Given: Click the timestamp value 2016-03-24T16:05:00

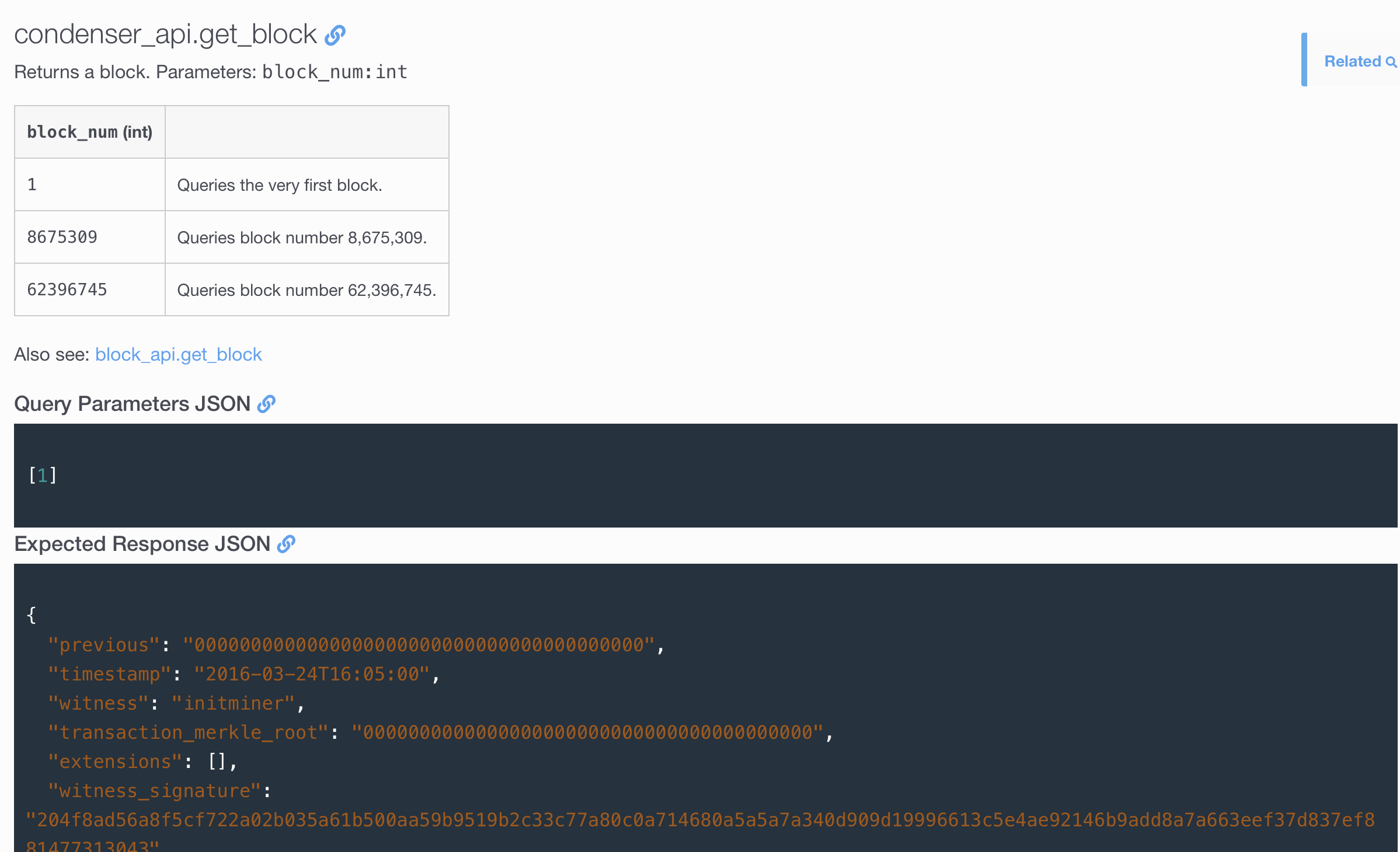Looking at the screenshot, I should click(x=312, y=674).
